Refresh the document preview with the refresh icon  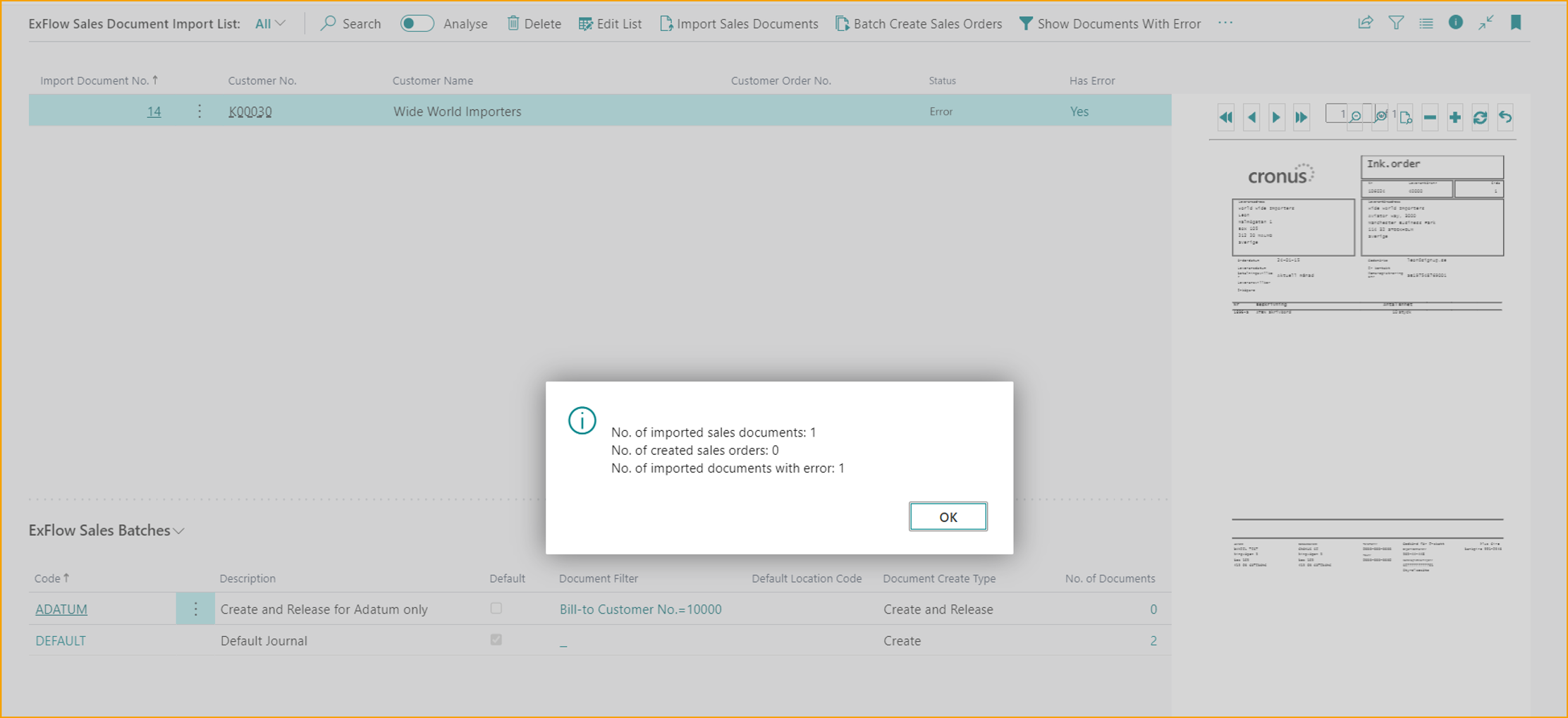[1481, 117]
